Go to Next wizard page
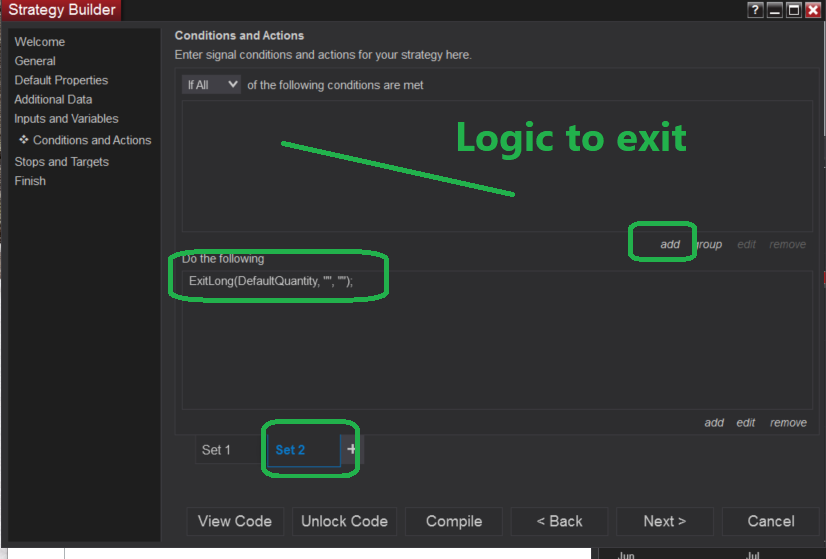 (x=665, y=521)
